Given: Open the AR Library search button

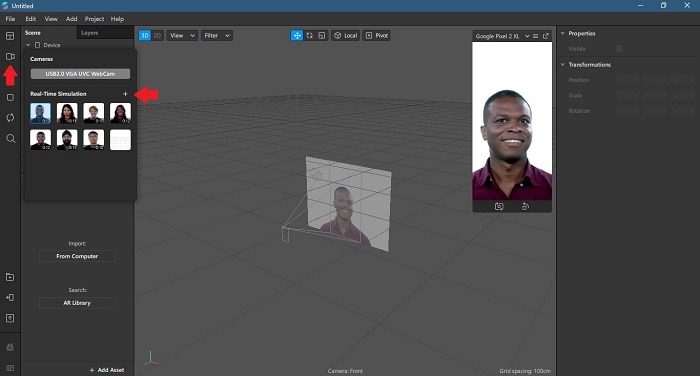Looking at the screenshot, I should (77, 303).
